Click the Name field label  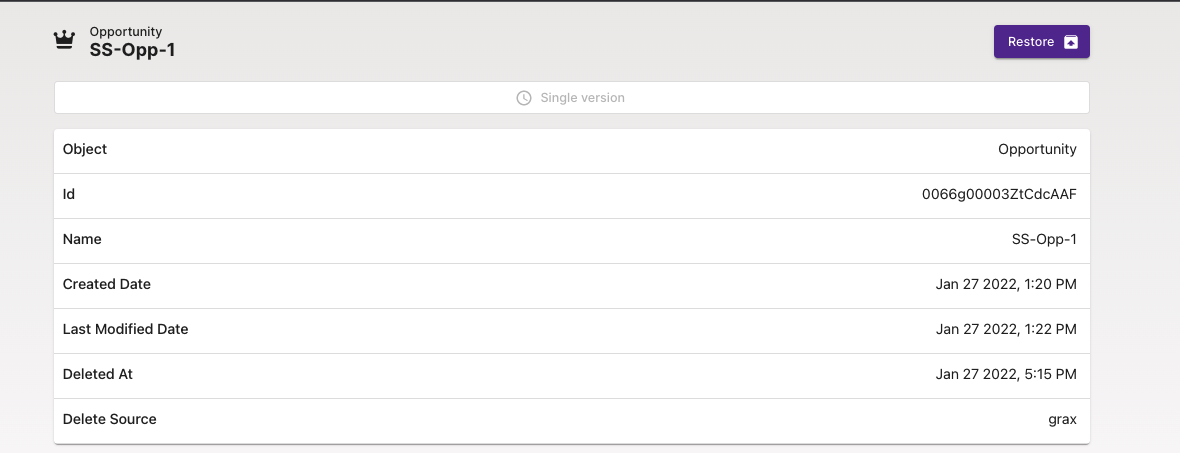tap(82, 239)
